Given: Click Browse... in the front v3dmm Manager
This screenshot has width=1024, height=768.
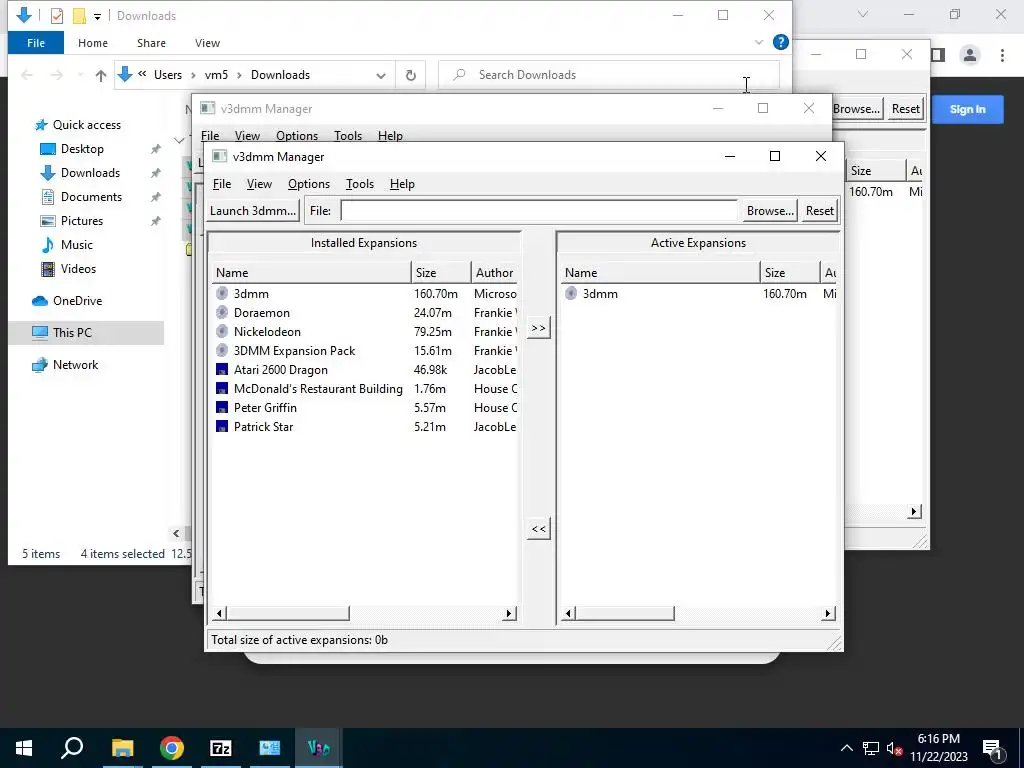Looking at the screenshot, I should (x=770, y=211).
